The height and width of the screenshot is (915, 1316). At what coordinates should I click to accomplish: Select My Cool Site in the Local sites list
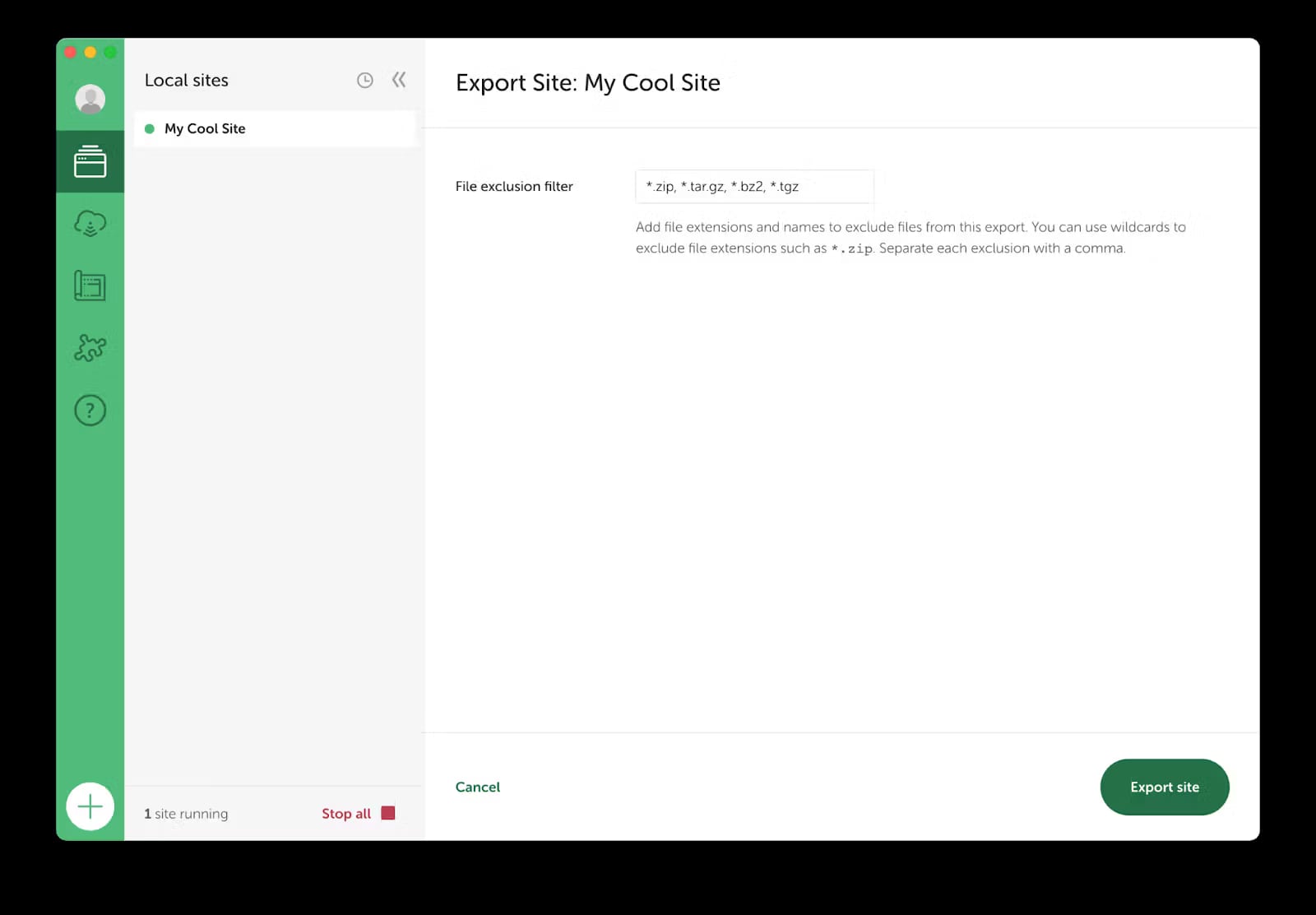(205, 128)
